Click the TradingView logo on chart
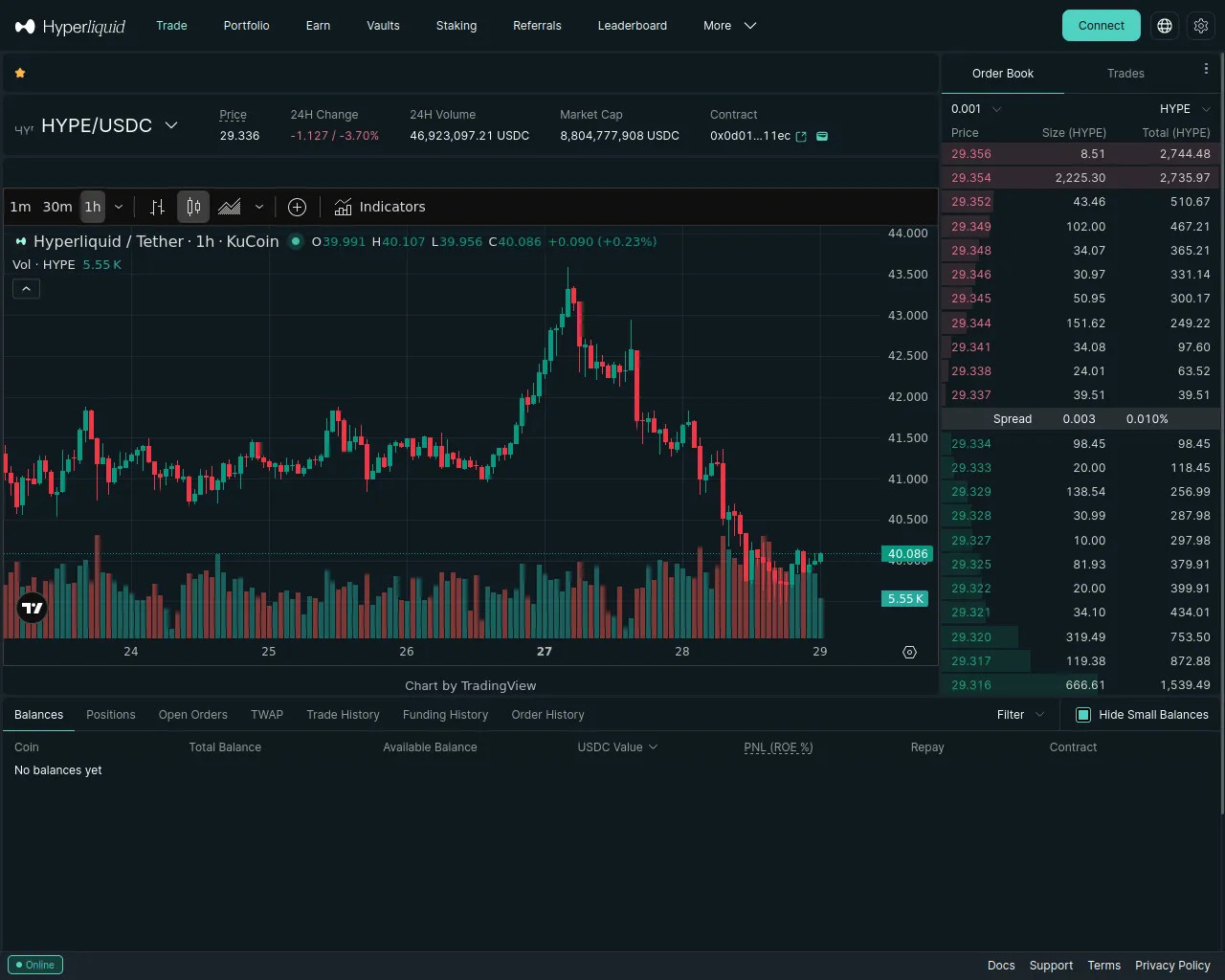The image size is (1225, 980). (33, 608)
